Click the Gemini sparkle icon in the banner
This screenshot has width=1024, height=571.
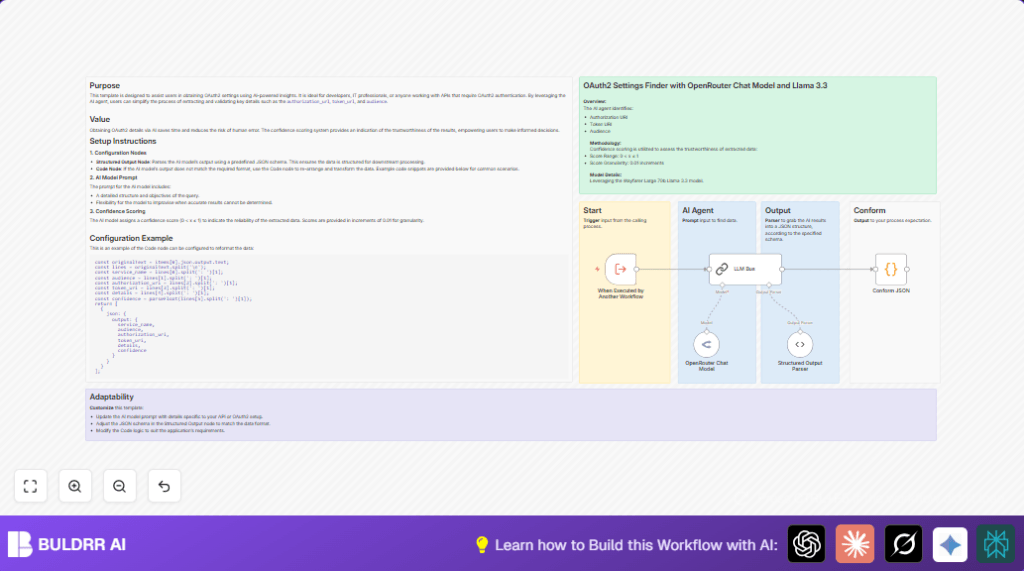pos(950,544)
